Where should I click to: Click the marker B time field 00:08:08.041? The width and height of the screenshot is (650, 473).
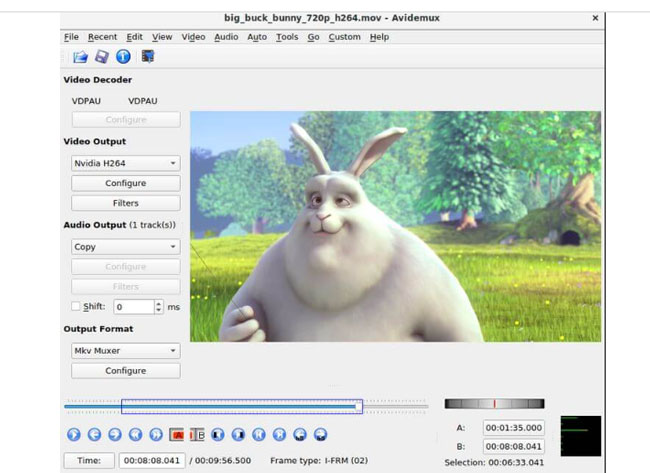point(514,446)
